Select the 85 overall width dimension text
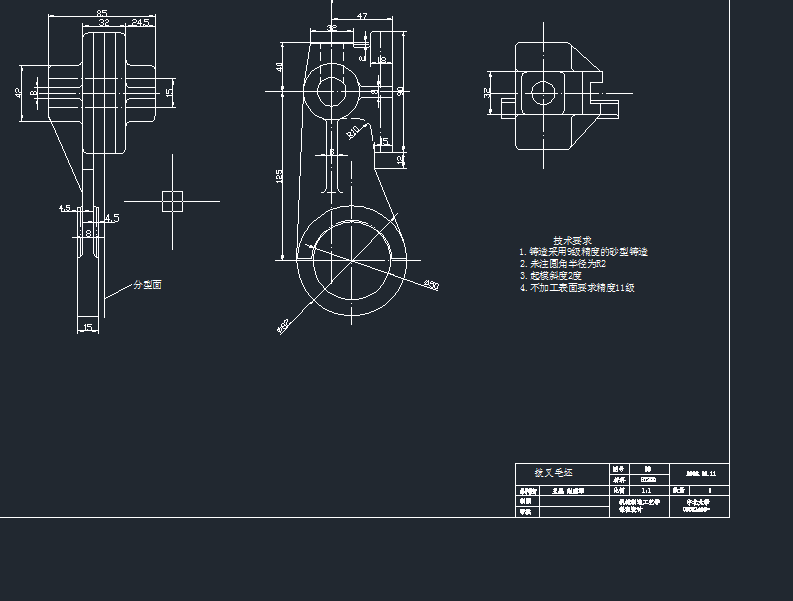Screen dimensions: 793x601 (x=101, y=13)
